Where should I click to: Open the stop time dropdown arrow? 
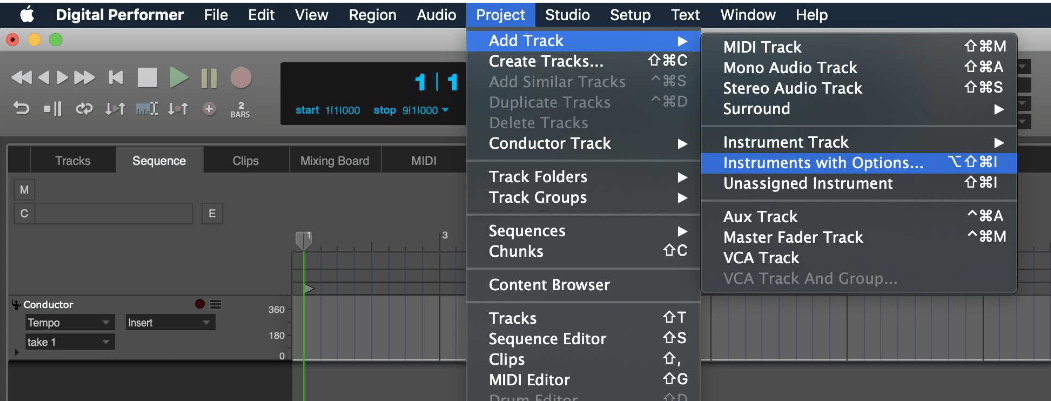[x=445, y=110]
